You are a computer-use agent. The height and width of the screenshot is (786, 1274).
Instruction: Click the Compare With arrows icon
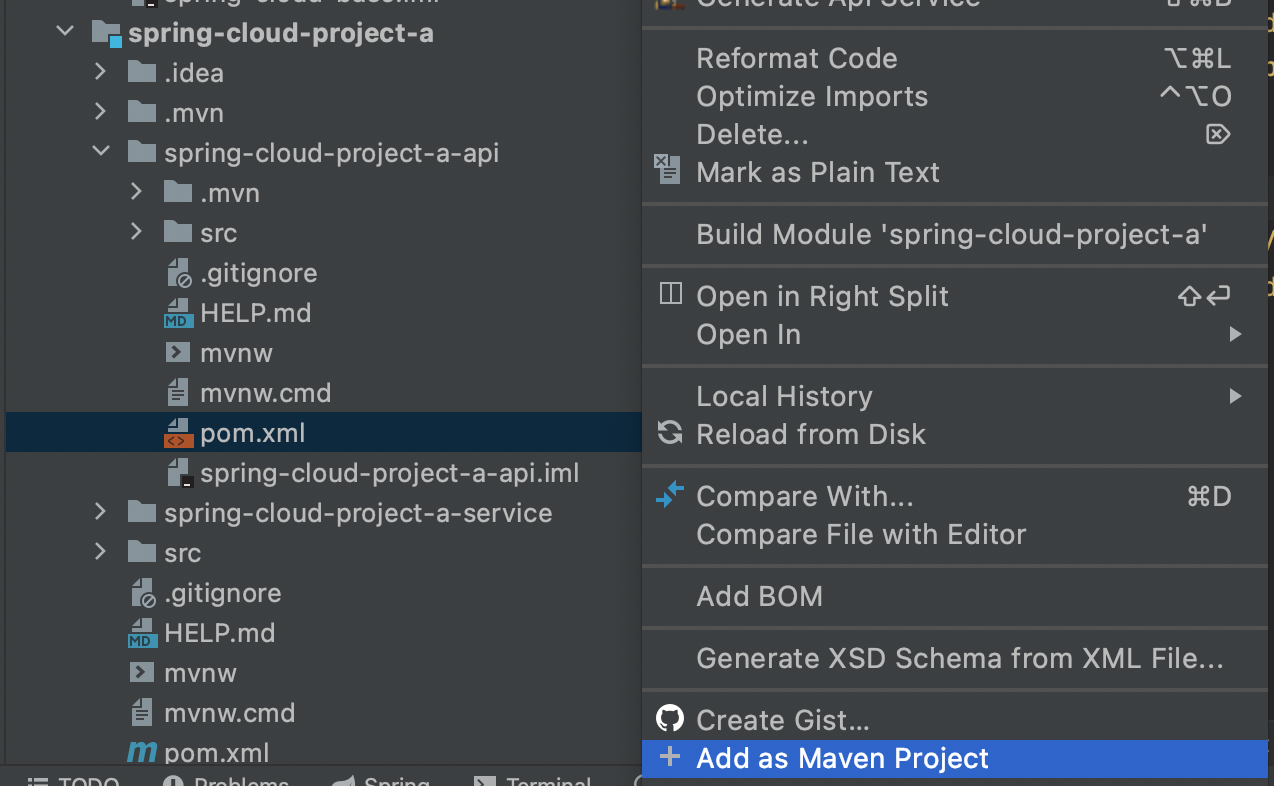(669, 495)
